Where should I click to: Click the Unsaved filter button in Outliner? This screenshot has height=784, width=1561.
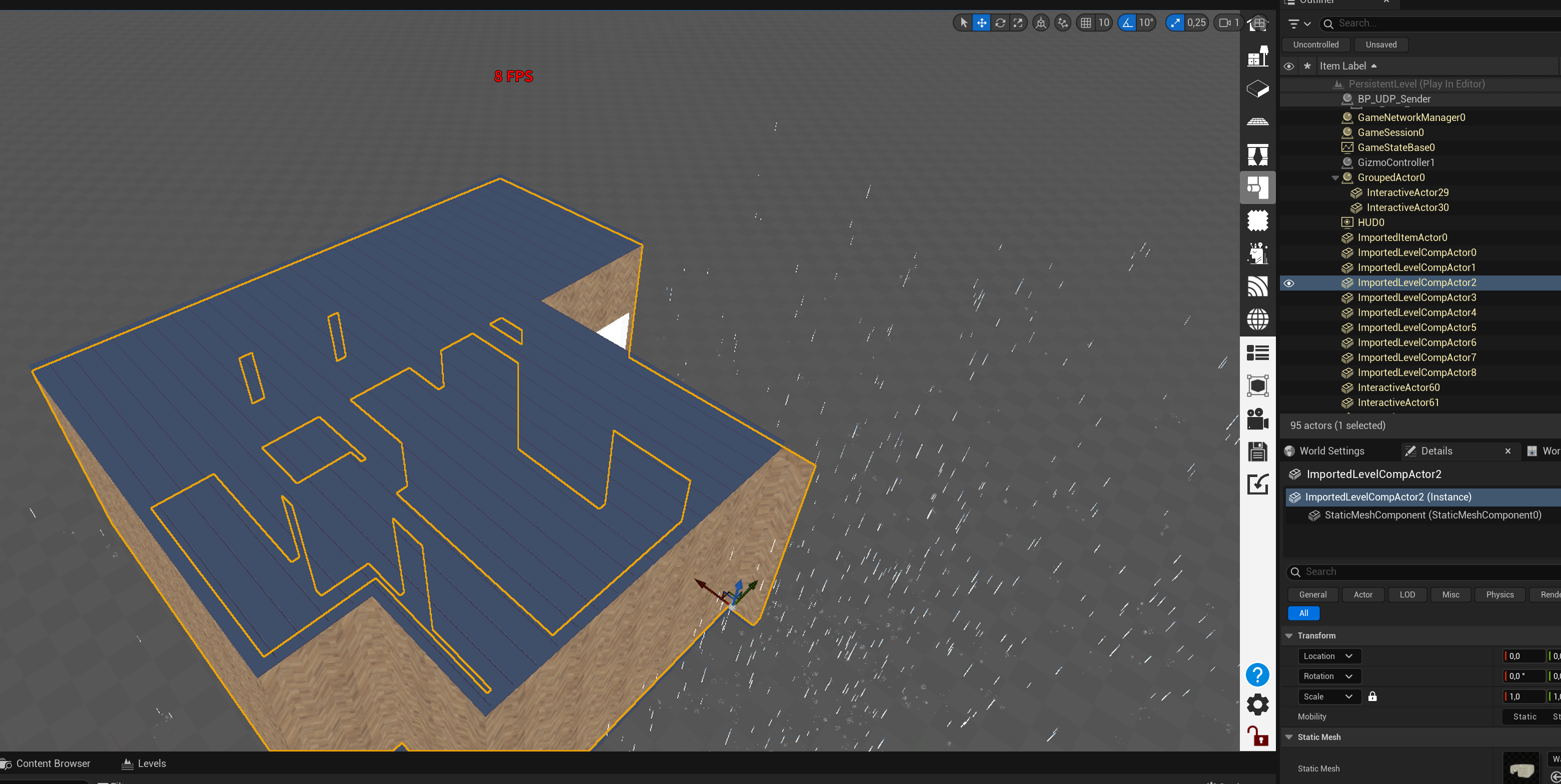(1380, 44)
